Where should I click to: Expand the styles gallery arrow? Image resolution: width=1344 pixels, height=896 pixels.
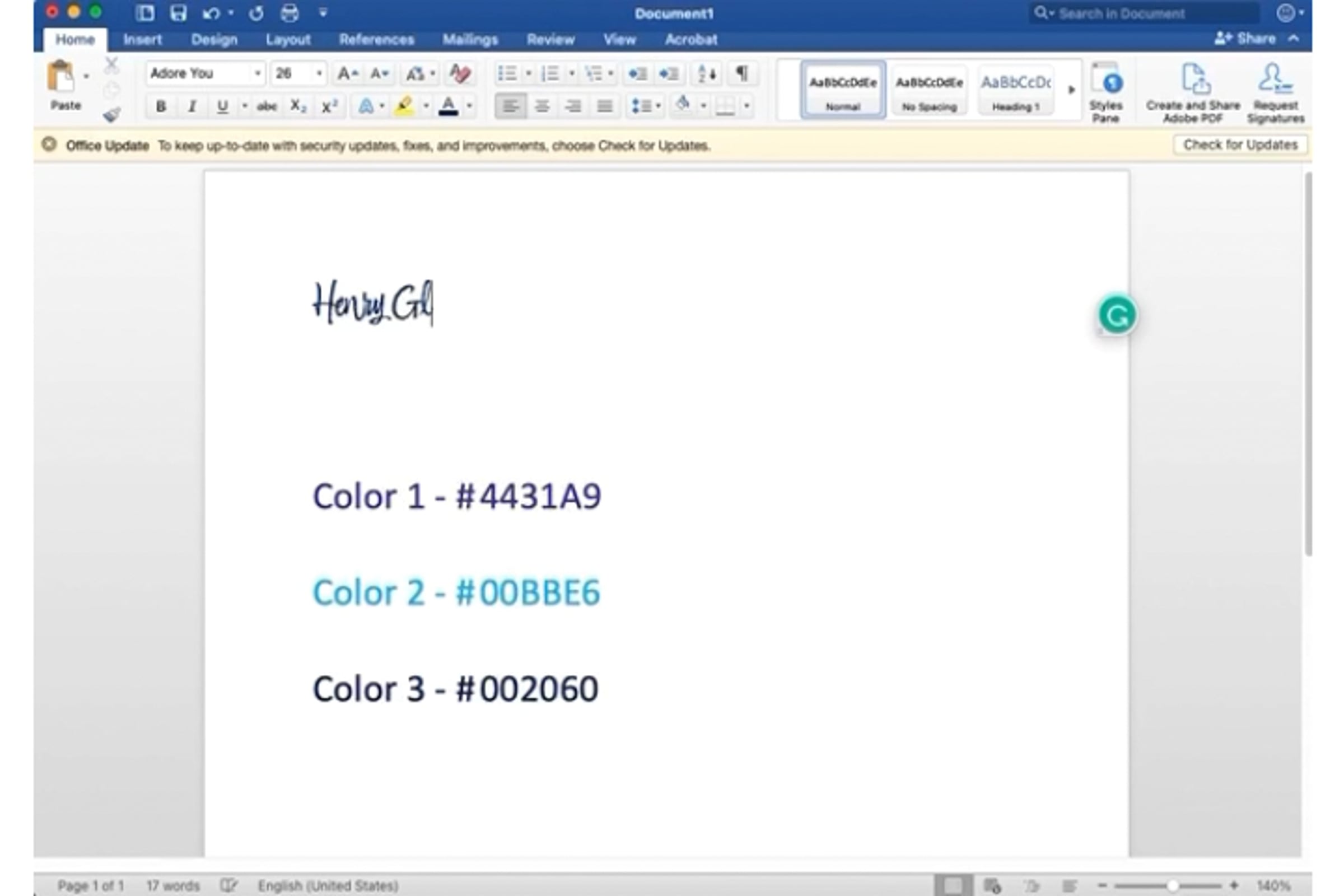click(x=1071, y=90)
